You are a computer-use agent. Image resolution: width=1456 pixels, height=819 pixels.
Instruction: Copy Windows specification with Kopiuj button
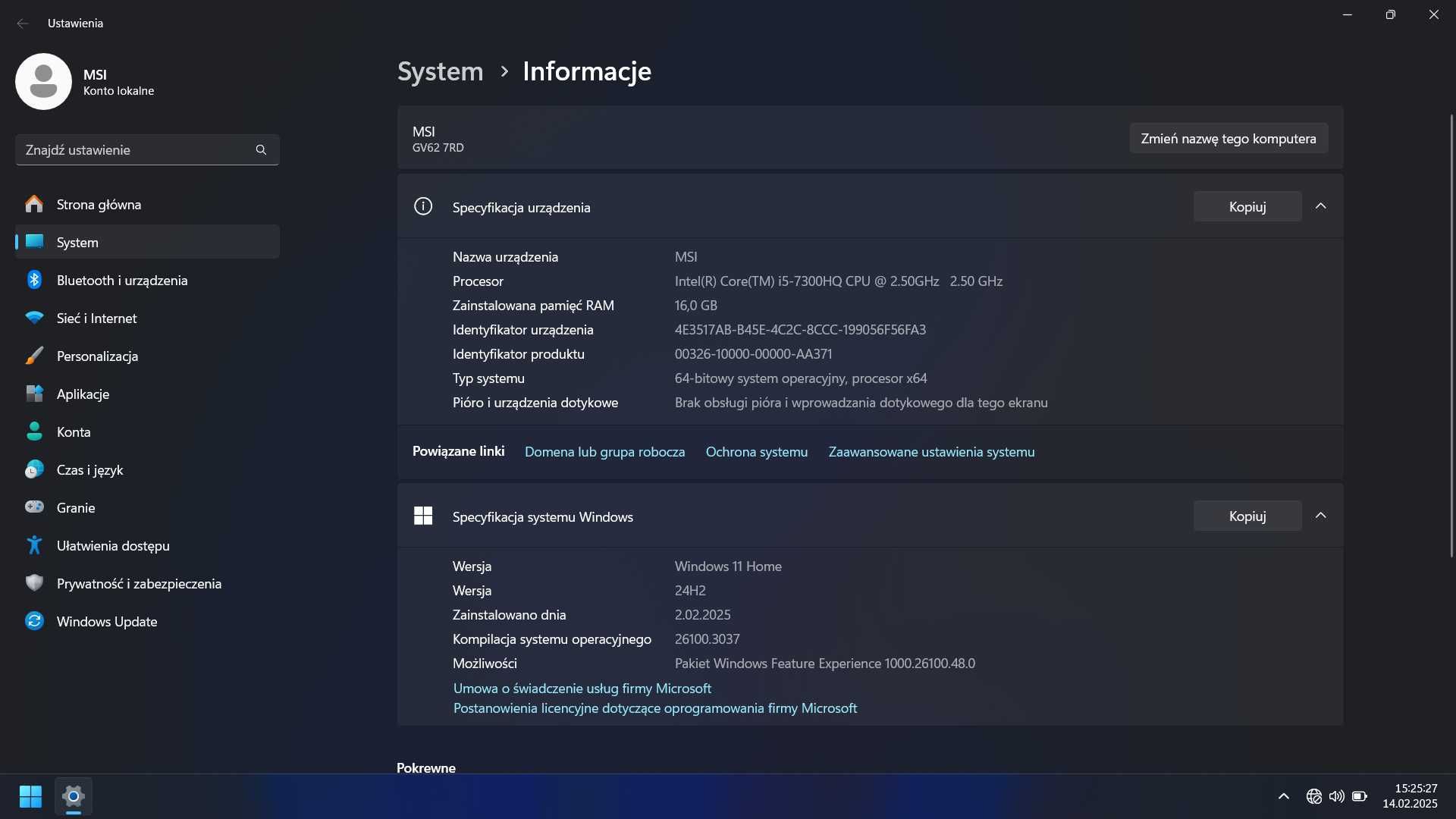point(1247,516)
